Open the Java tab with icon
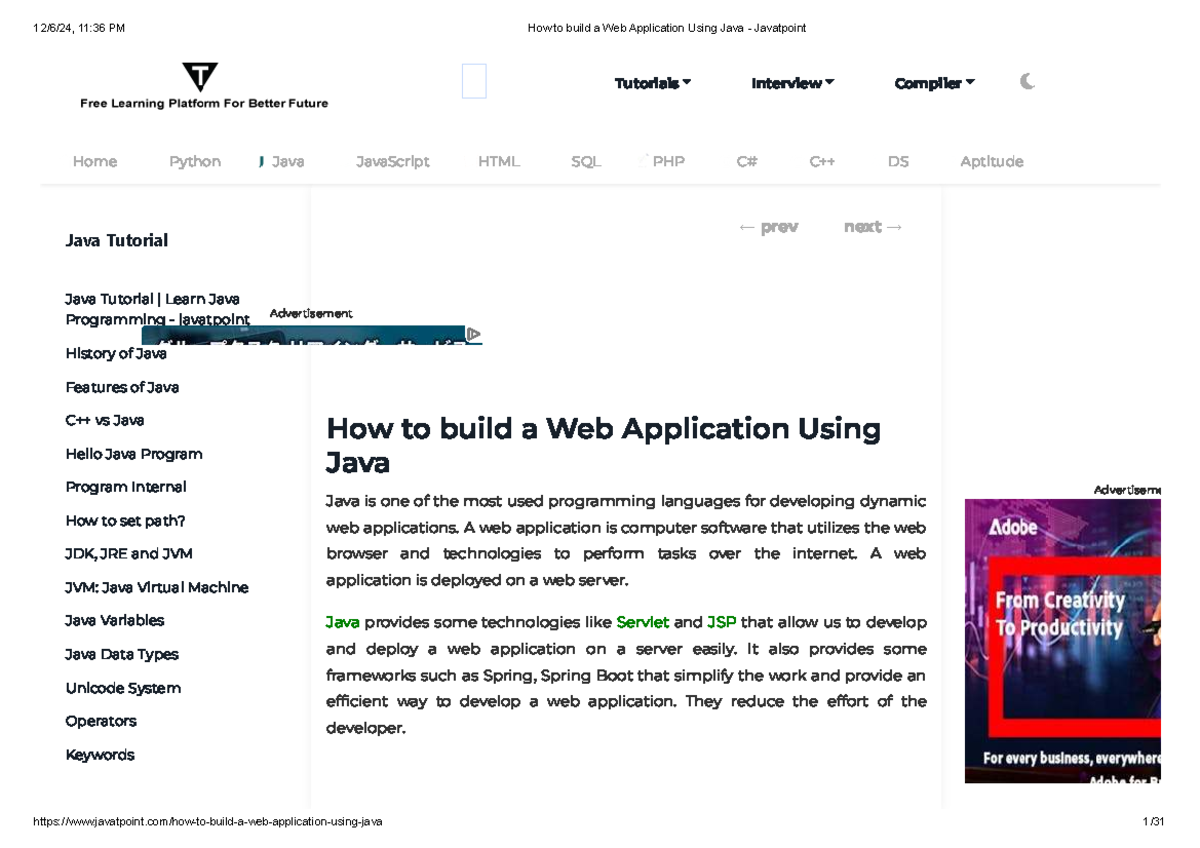The width and height of the screenshot is (1200, 848). coord(281,161)
